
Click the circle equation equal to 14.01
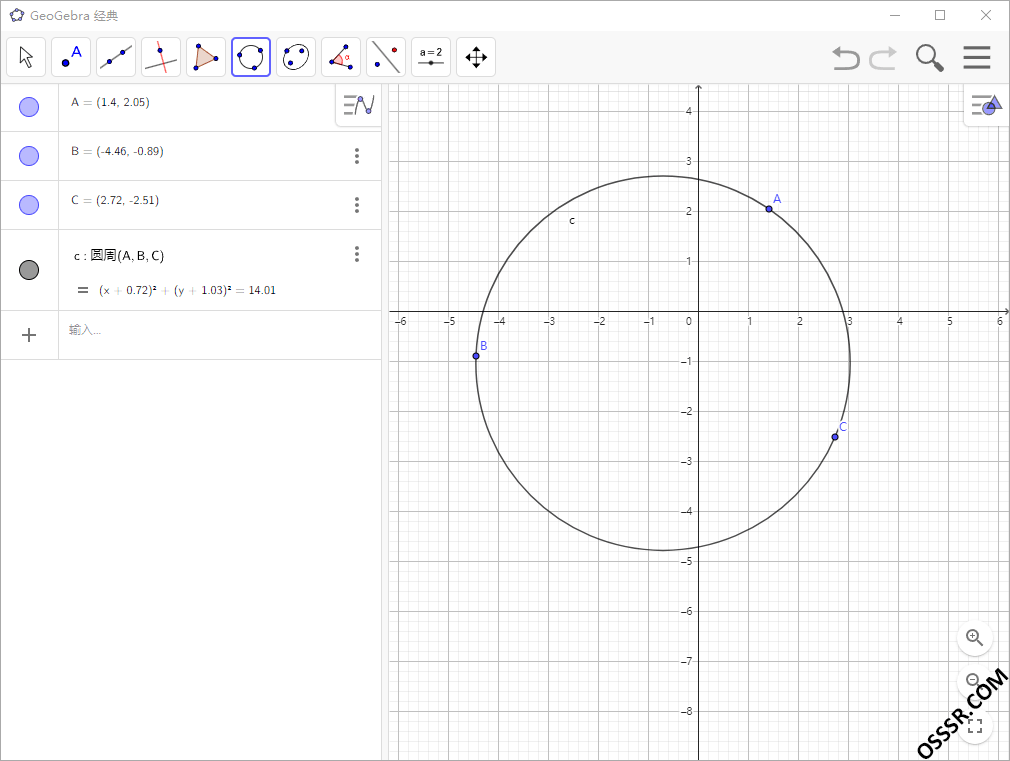187,291
